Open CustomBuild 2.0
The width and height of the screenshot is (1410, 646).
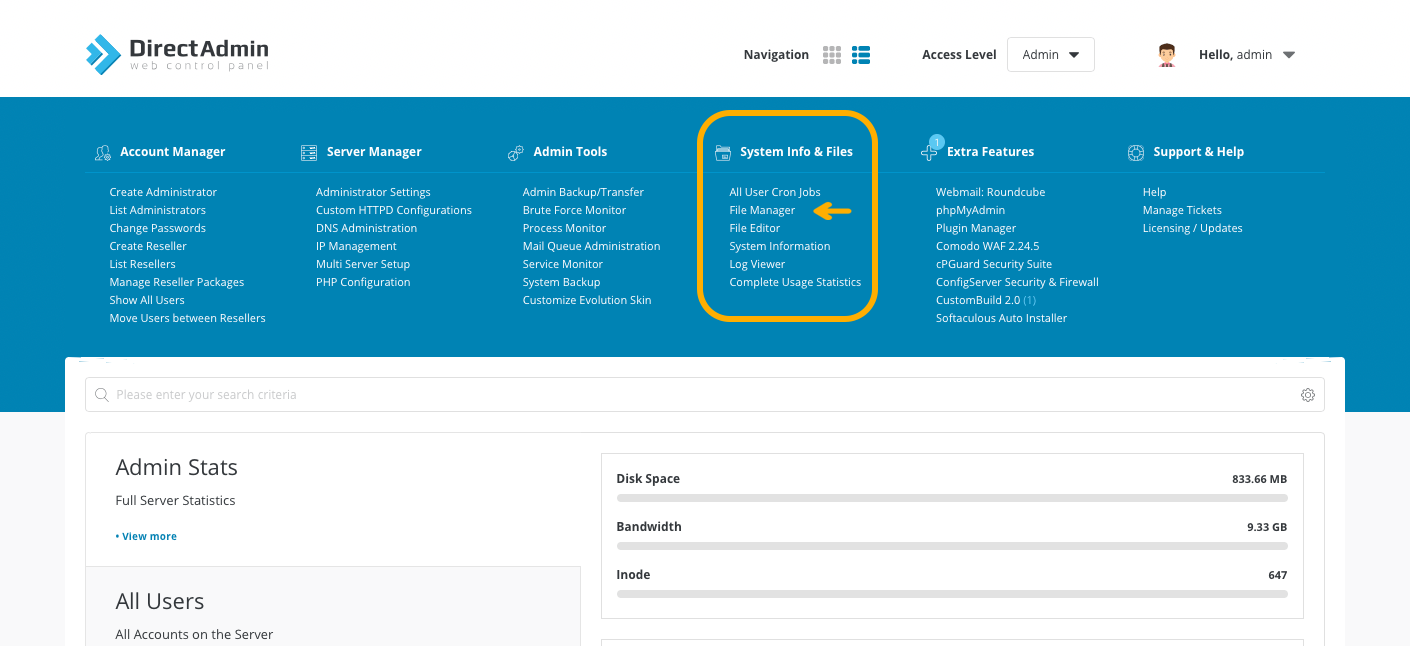point(986,300)
